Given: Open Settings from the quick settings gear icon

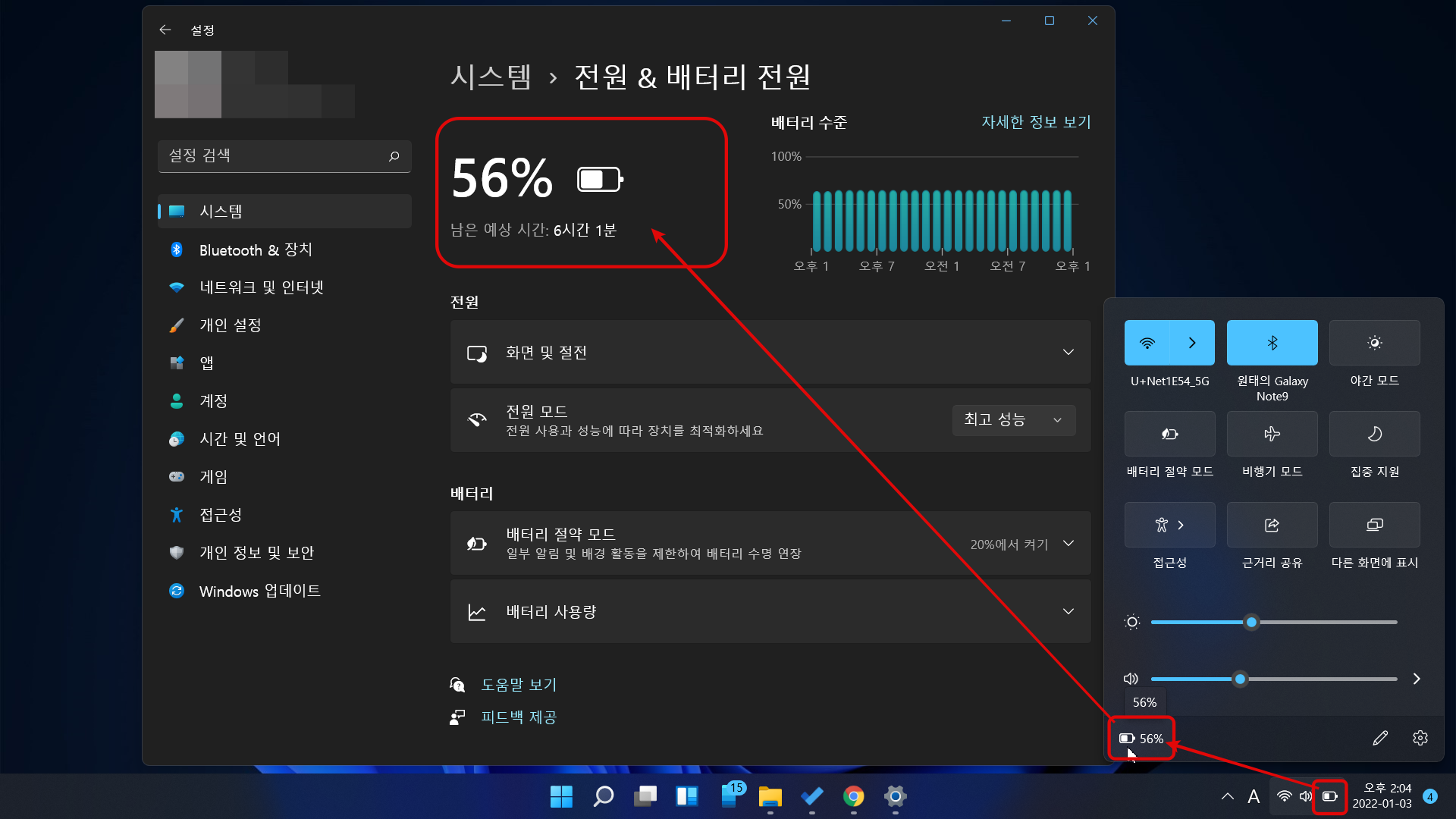Looking at the screenshot, I should click(1421, 737).
